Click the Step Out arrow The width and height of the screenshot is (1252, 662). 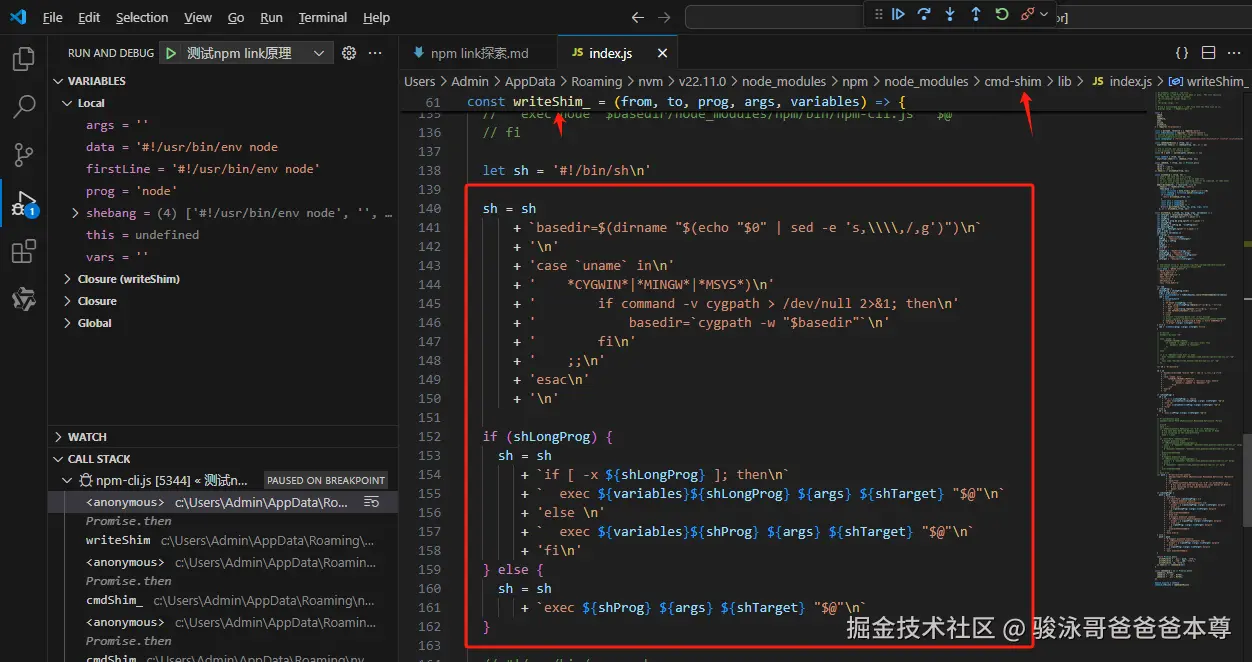coord(976,14)
